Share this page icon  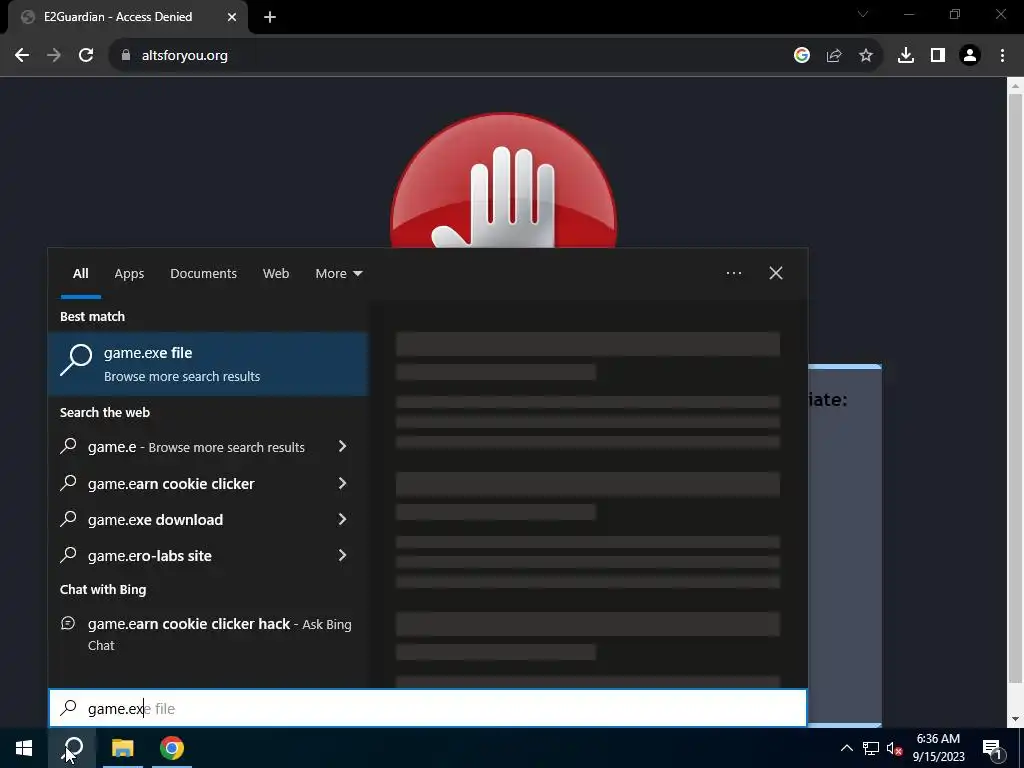[x=834, y=56]
